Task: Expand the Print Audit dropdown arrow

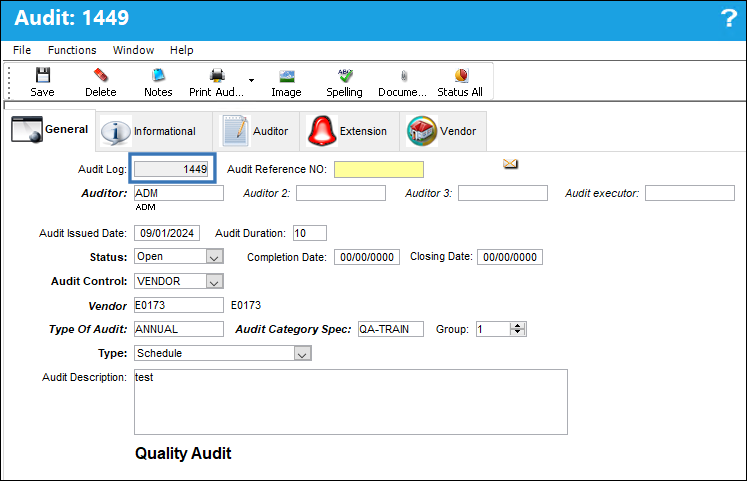Action: (x=251, y=80)
